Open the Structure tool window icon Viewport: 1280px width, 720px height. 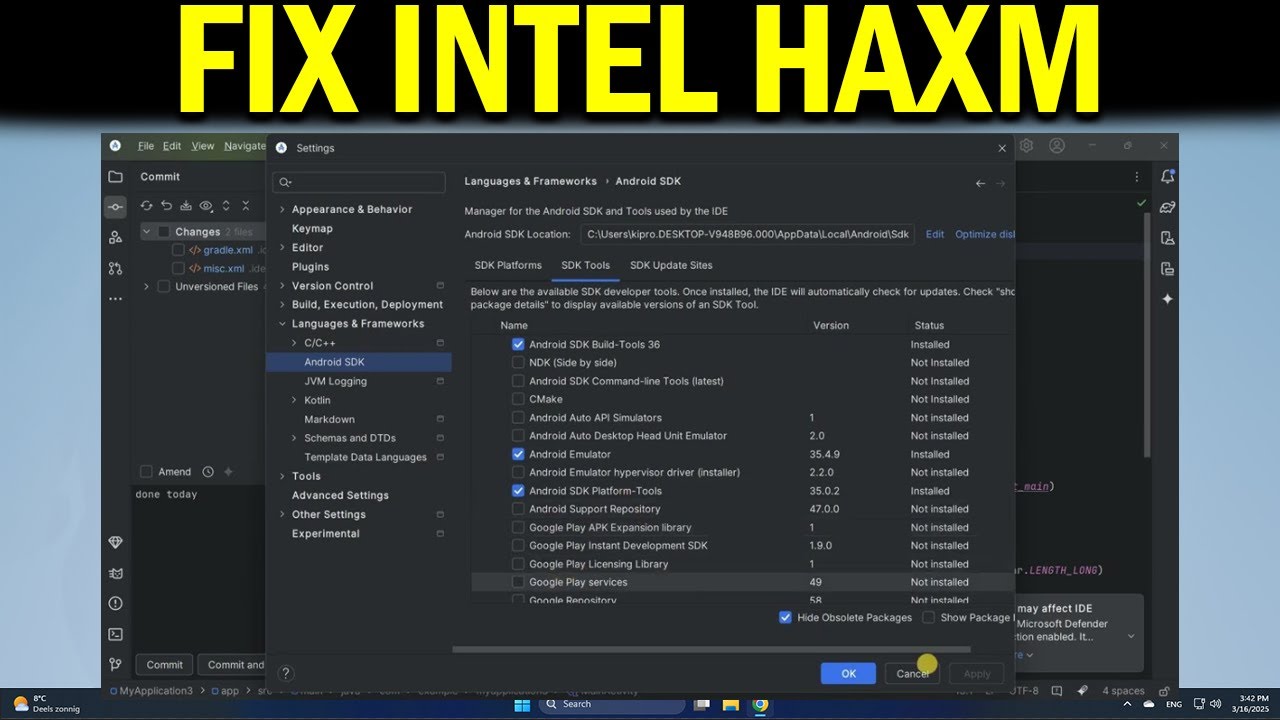(116, 237)
